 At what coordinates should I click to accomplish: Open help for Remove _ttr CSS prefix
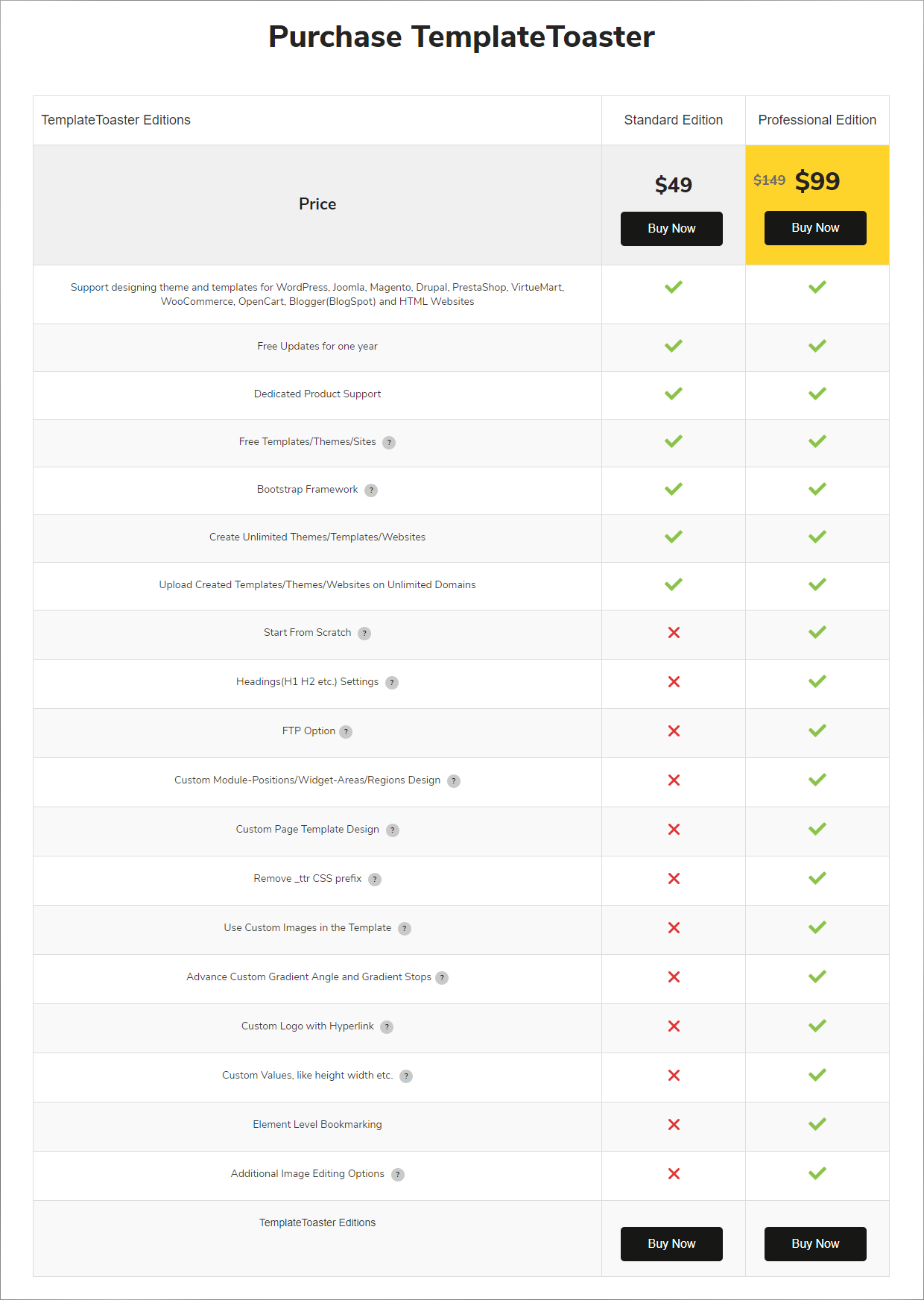point(375,880)
